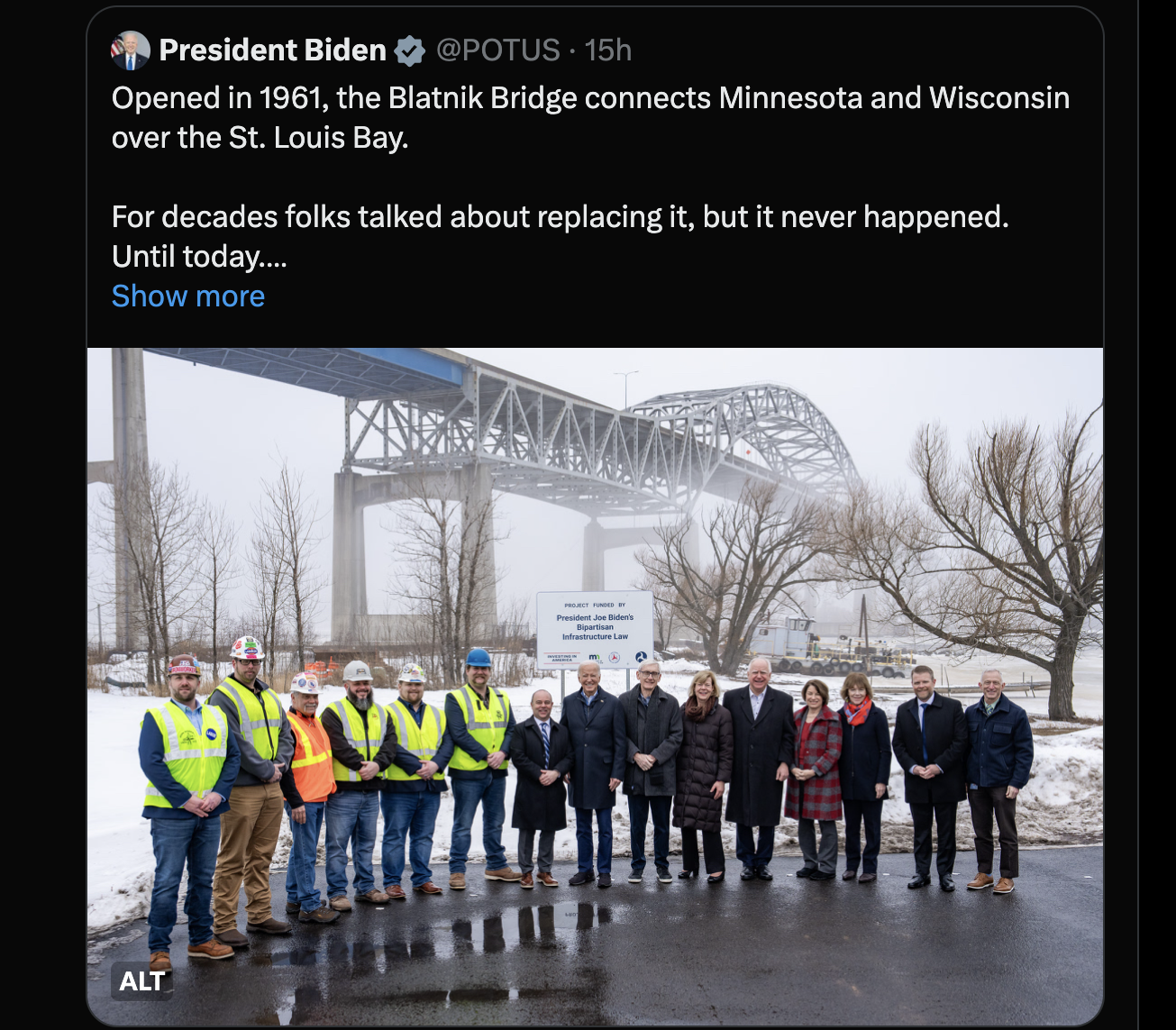This screenshot has width=1176, height=1030.
Task: Open the @POTUS handle link
Action: pyautogui.click(x=498, y=50)
